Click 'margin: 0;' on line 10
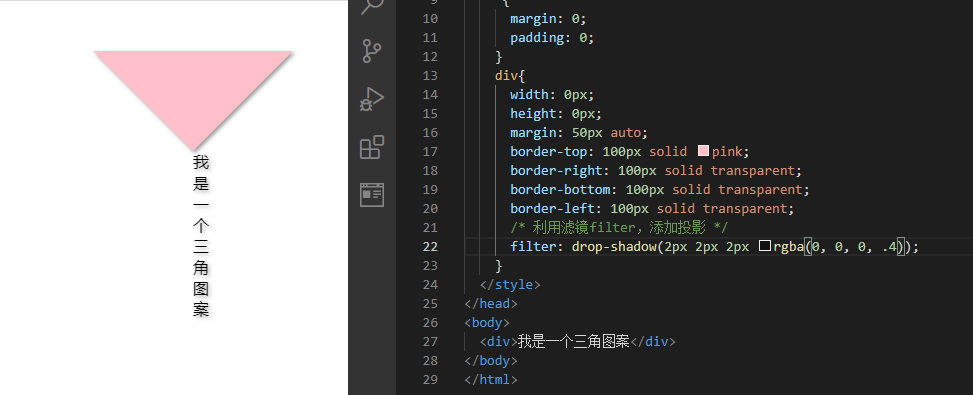Image resolution: width=973 pixels, height=395 pixels. tap(548, 19)
